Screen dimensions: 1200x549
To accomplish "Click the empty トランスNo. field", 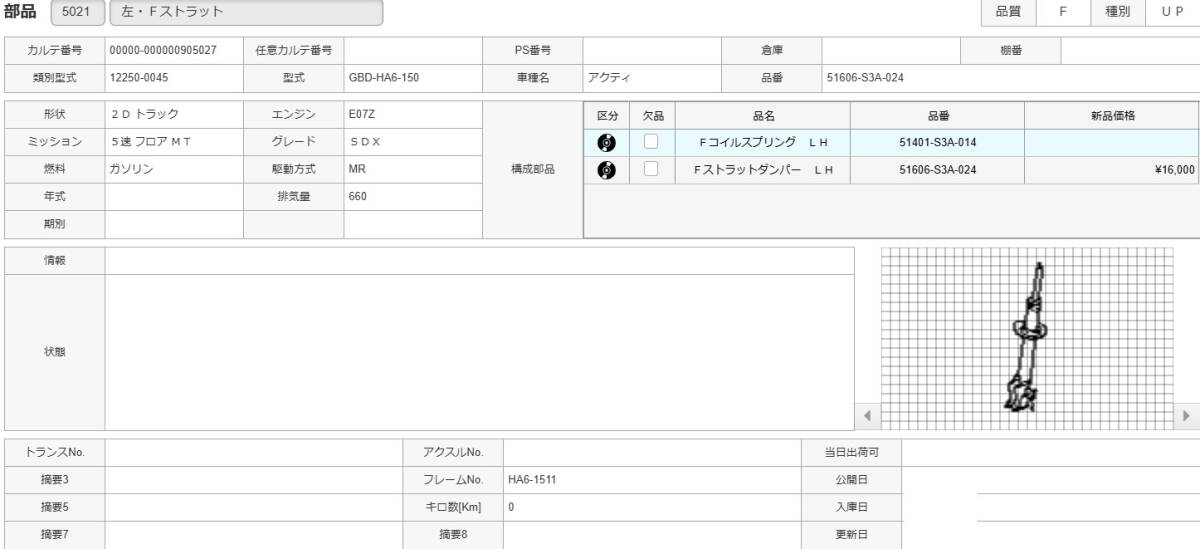I will (x=253, y=452).
